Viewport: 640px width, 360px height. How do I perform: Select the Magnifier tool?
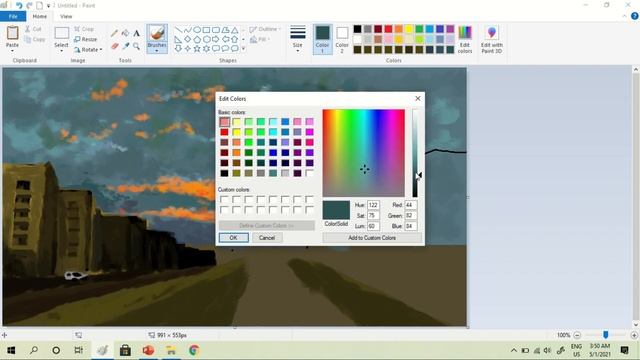(x=136, y=47)
